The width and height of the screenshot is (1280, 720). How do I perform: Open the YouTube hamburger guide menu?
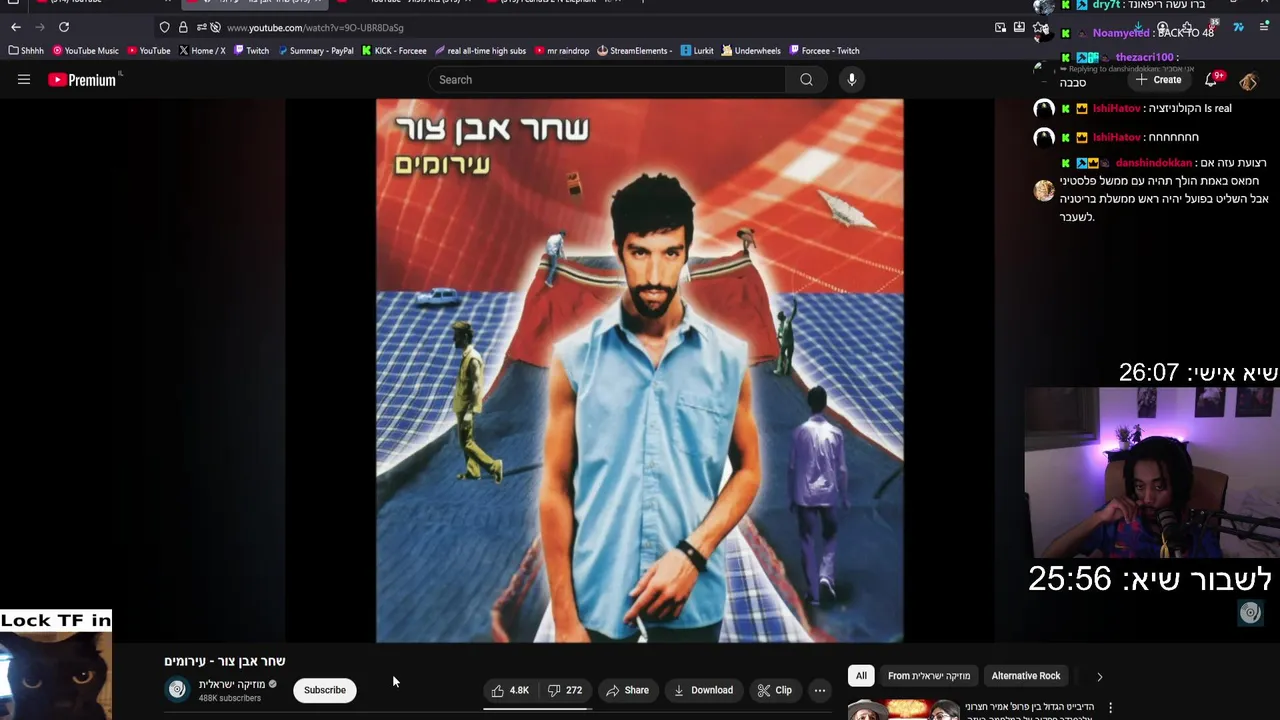[x=24, y=80]
